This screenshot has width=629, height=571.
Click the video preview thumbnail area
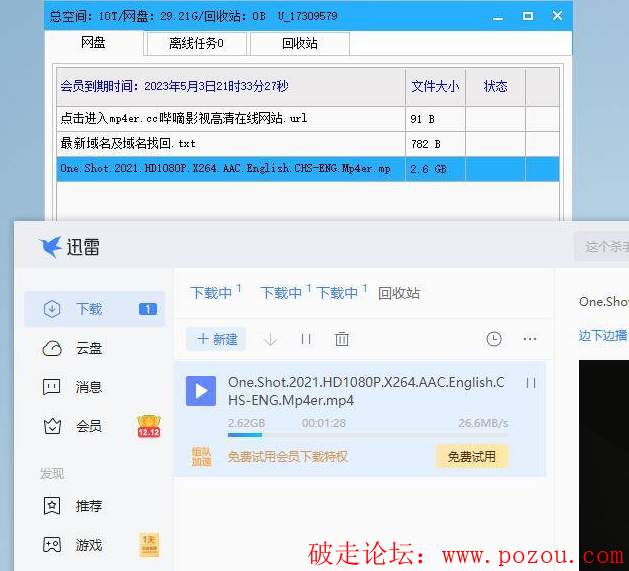604,465
